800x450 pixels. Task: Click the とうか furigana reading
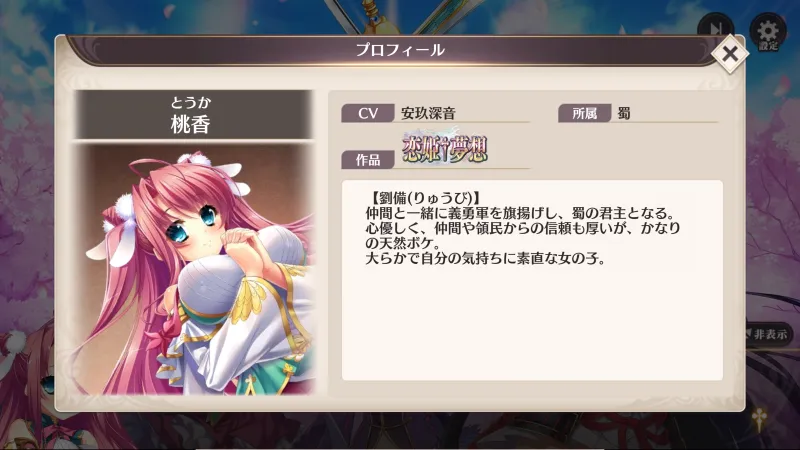[191, 103]
